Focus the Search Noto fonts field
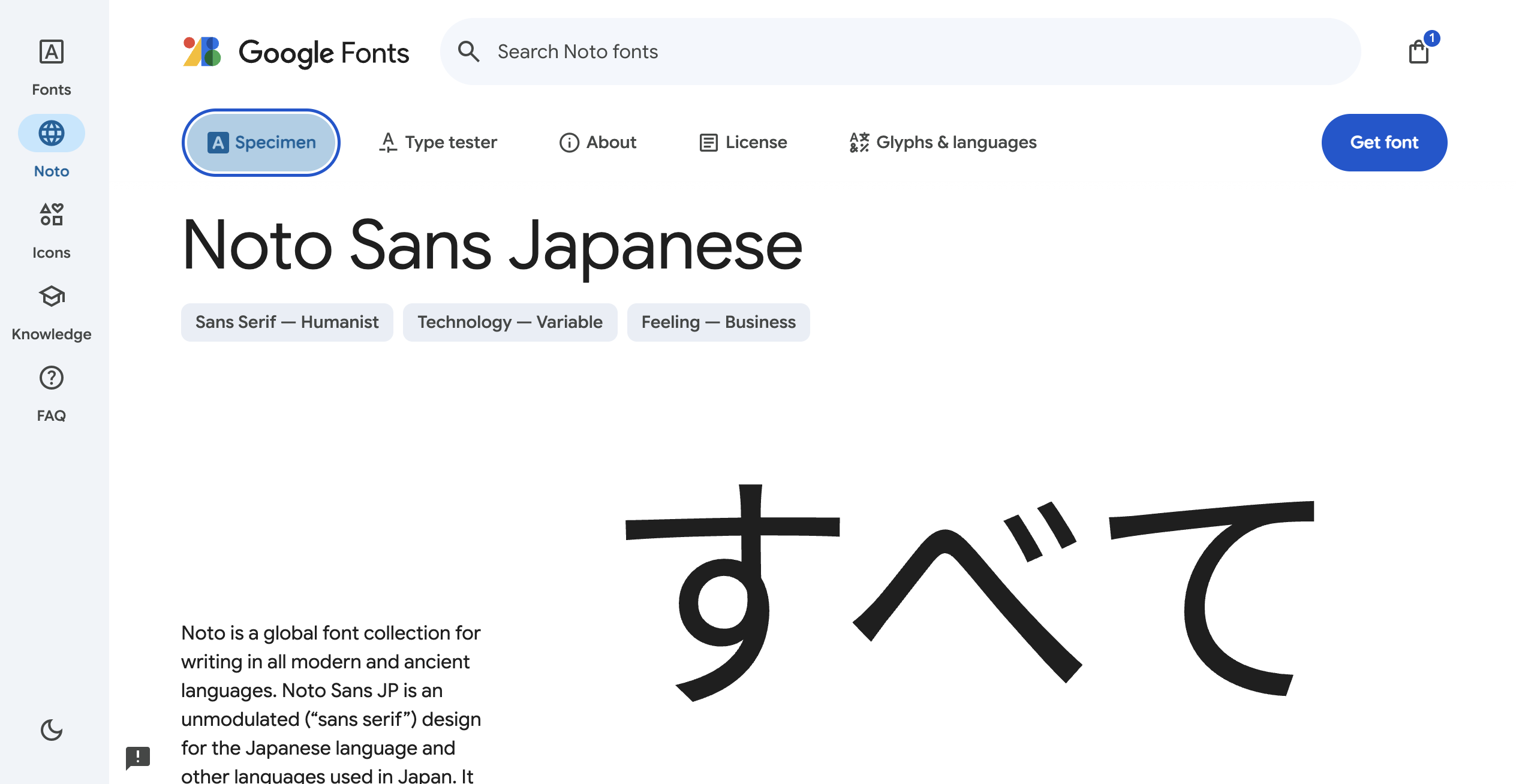The image size is (1516, 784). click(x=900, y=52)
